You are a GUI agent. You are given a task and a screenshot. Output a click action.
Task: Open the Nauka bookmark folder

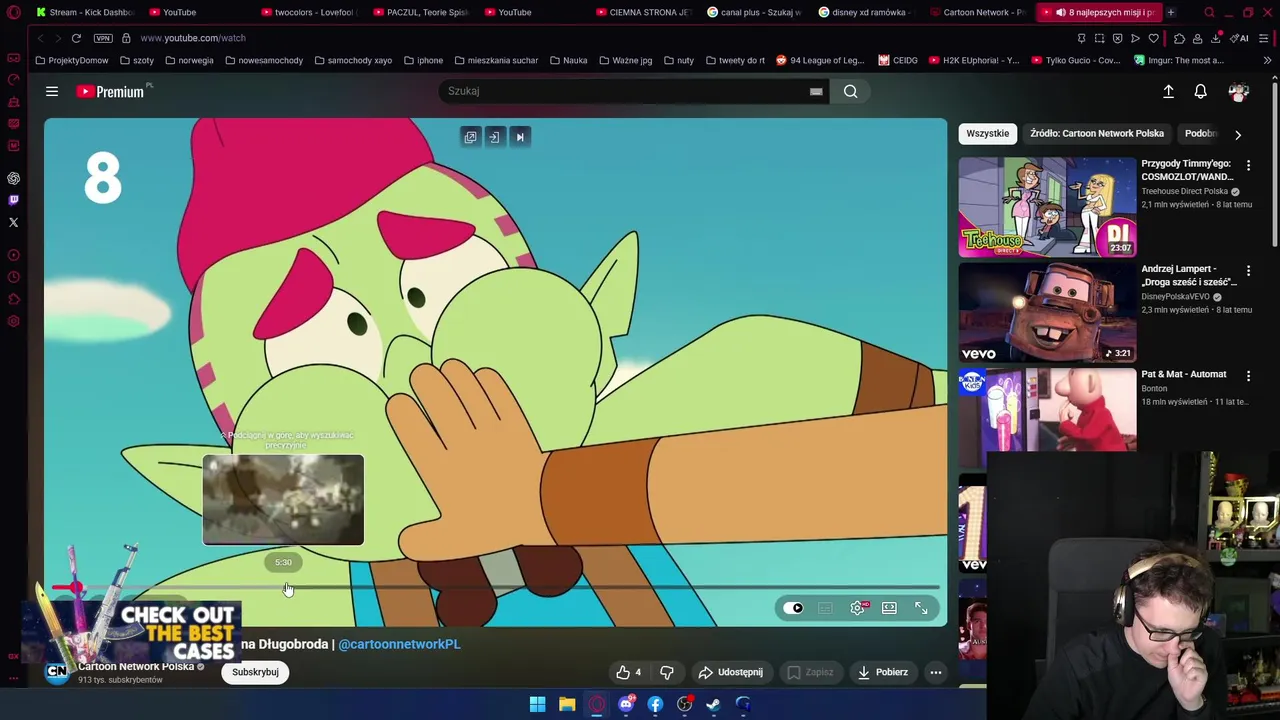[x=568, y=60]
